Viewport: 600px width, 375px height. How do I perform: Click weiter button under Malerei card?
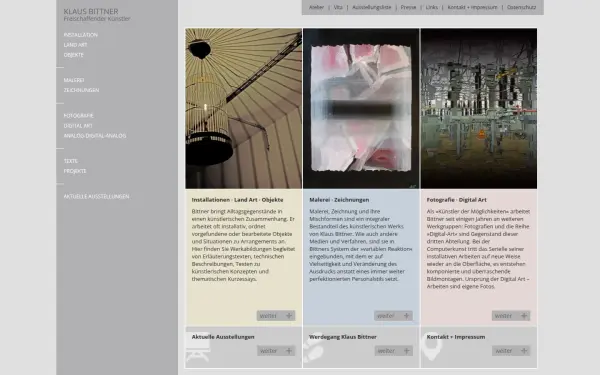[x=393, y=316]
